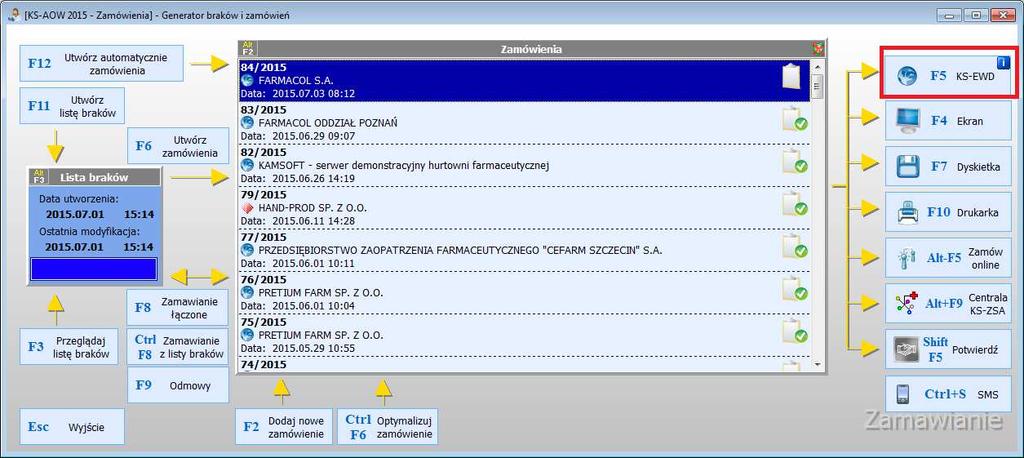This screenshot has height=458, width=1024.
Task: Exit with Esc Wyjście button
Action: pos(72,427)
